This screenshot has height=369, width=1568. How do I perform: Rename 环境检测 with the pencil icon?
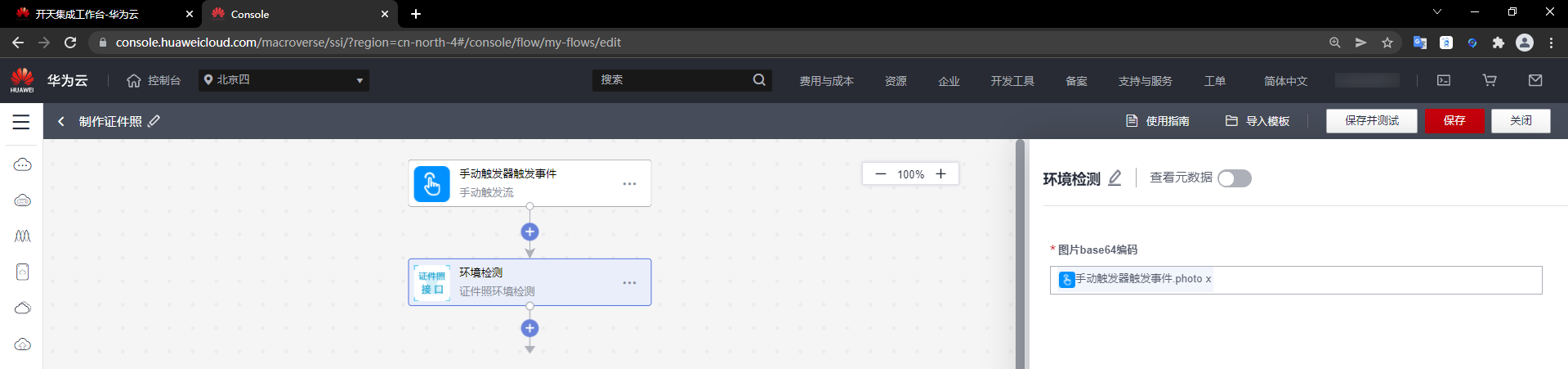tap(1115, 178)
